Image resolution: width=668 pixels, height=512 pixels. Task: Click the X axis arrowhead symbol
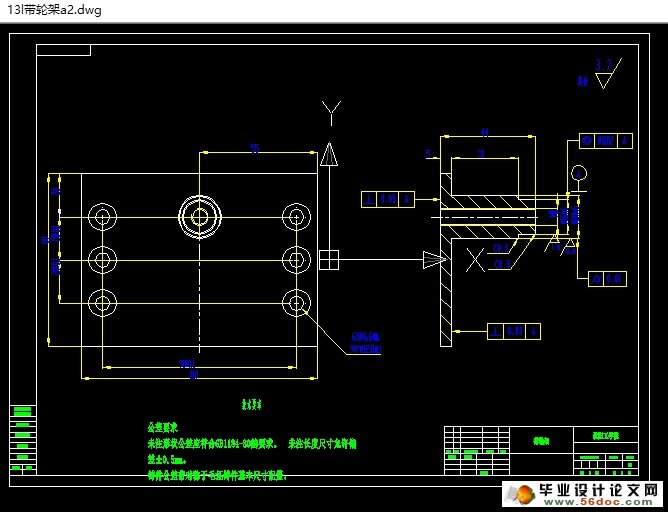432,259
